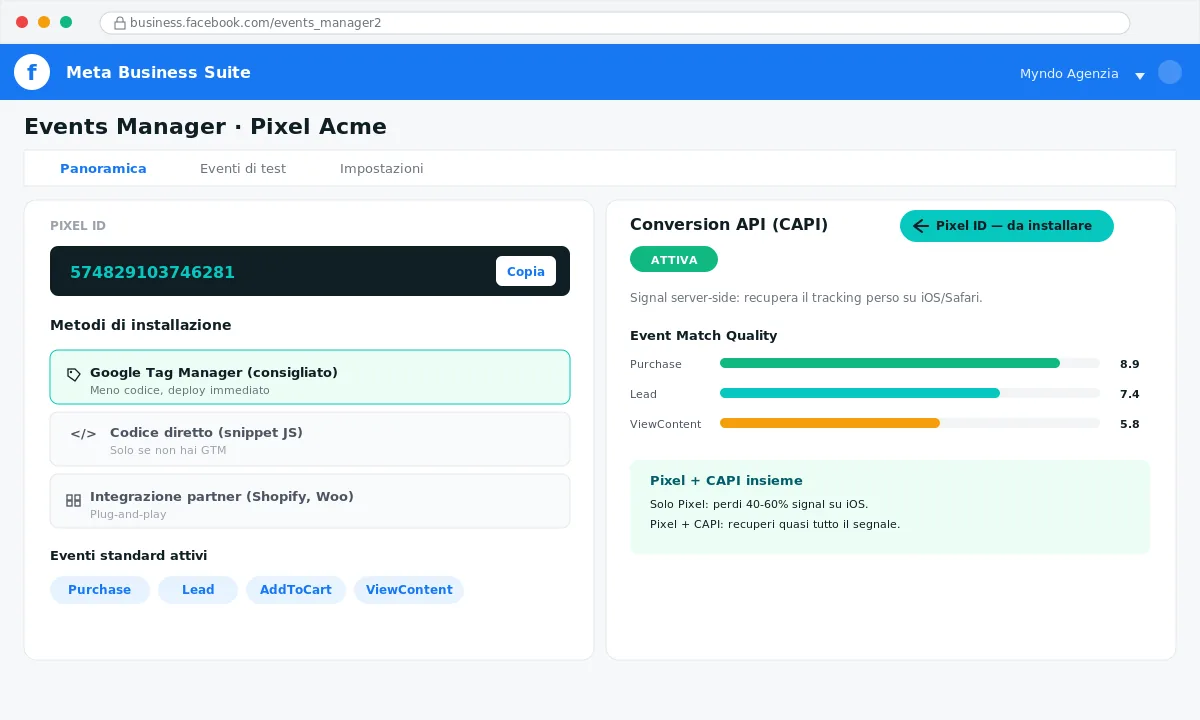Click the Pixel + CAPI insieme heading

726,480
